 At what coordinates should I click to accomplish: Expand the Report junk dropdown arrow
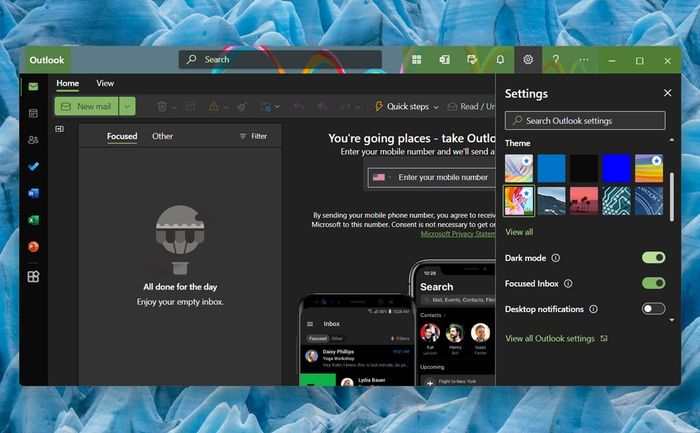[x=226, y=107]
